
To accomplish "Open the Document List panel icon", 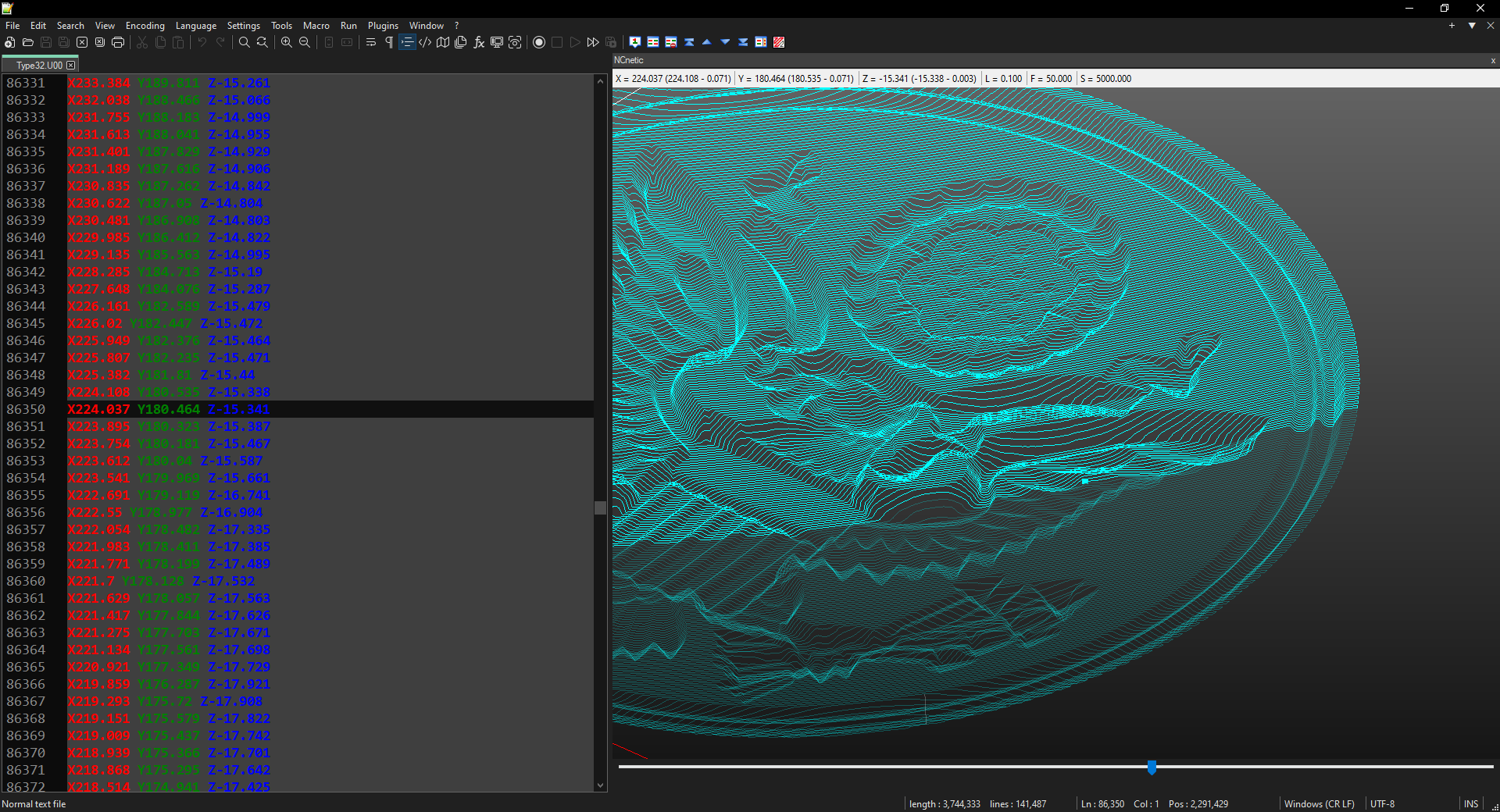I will (x=461, y=42).
